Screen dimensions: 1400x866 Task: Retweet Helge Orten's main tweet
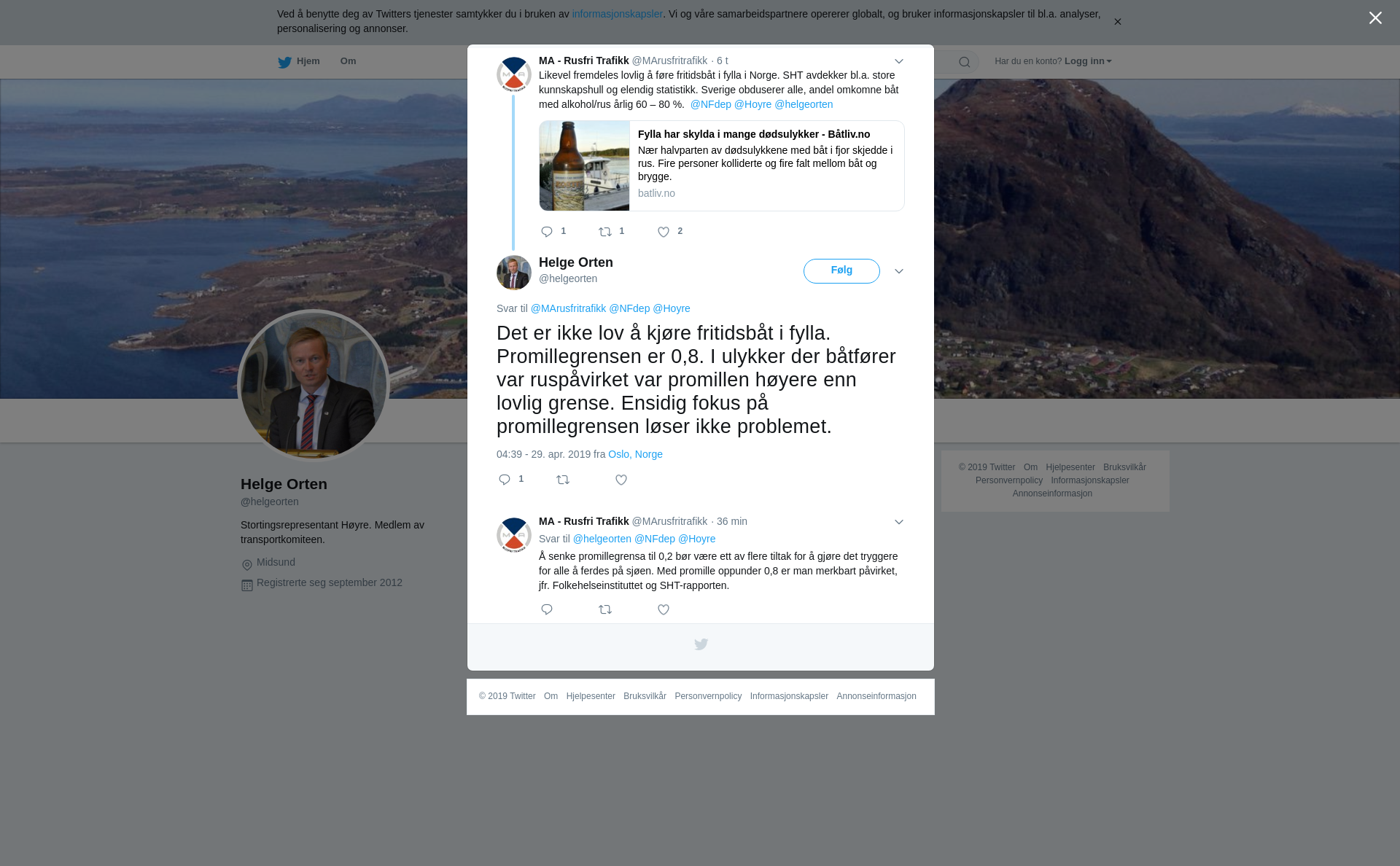tap(563, 480)
